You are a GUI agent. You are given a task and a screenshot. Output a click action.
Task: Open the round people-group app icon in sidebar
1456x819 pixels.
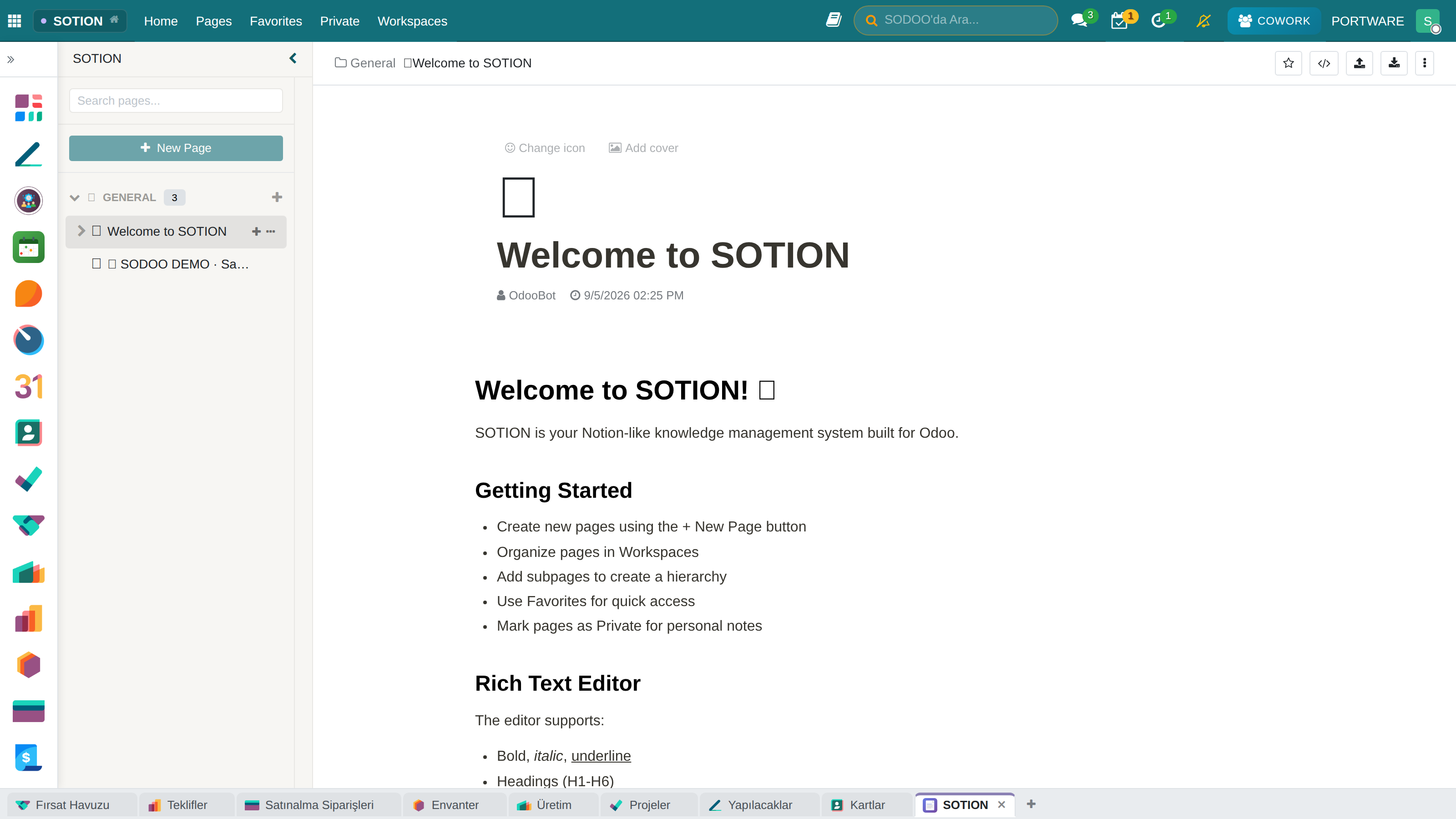pos(29,201)
